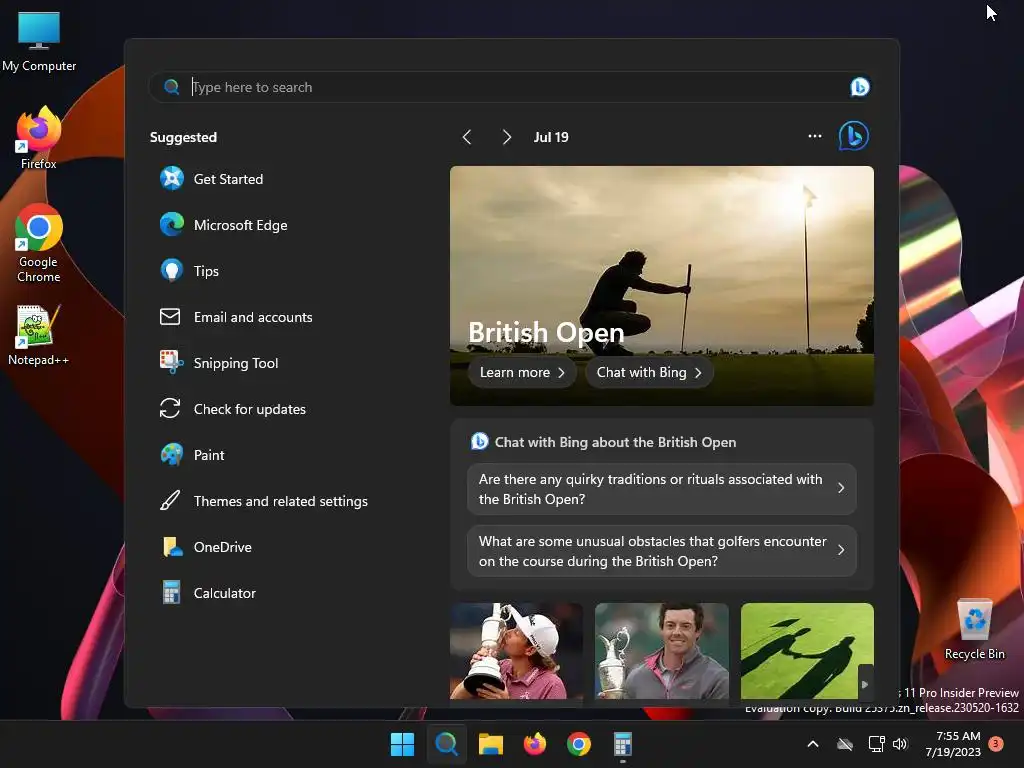This screenshot has width=1024, height=768.
Task: Show hidden system tray icons
Action: (x=813, y=744)
